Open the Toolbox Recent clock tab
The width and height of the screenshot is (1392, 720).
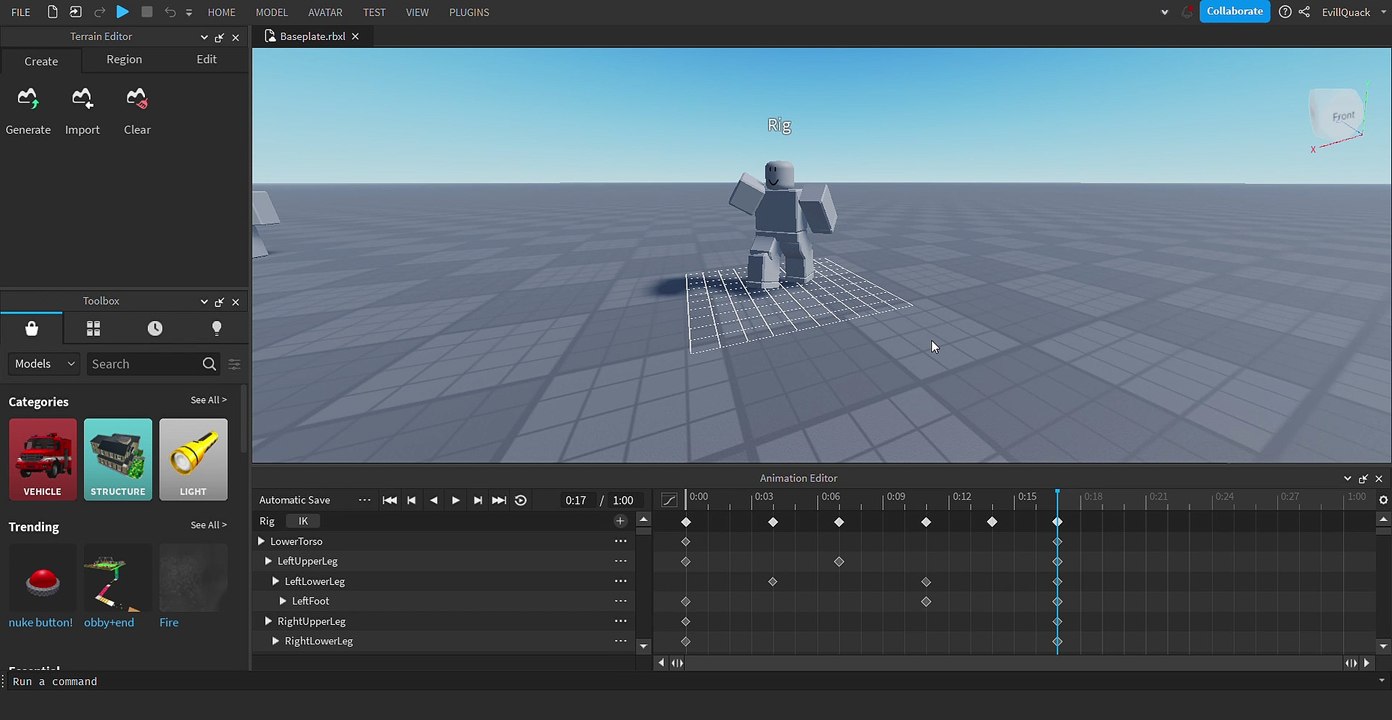pos(155,328)
